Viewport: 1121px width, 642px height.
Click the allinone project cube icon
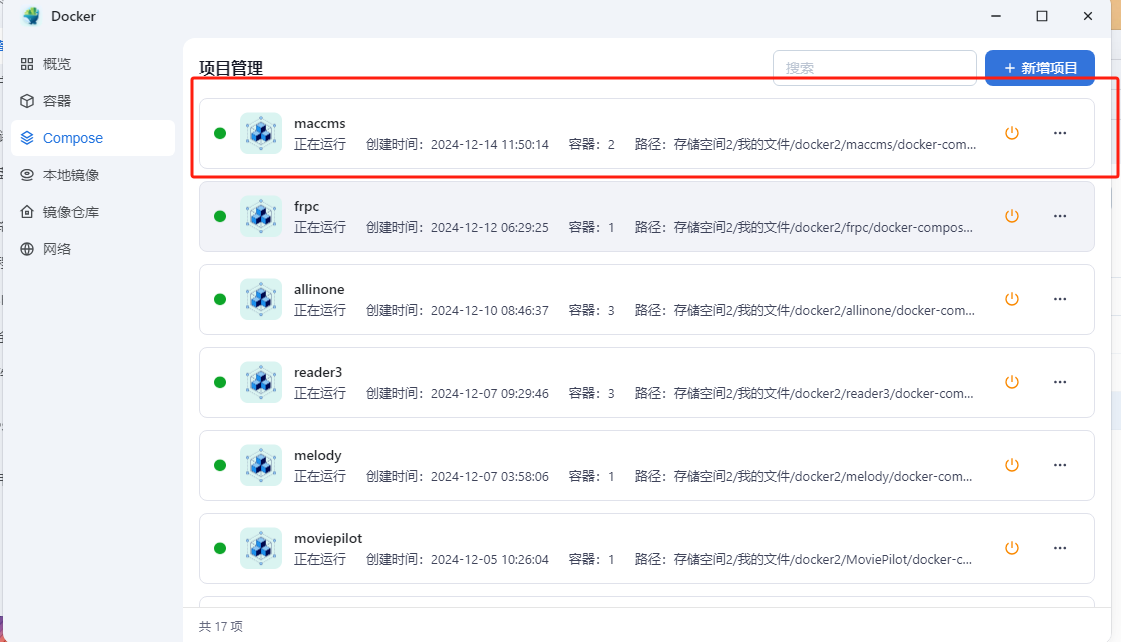coord(261,299)
